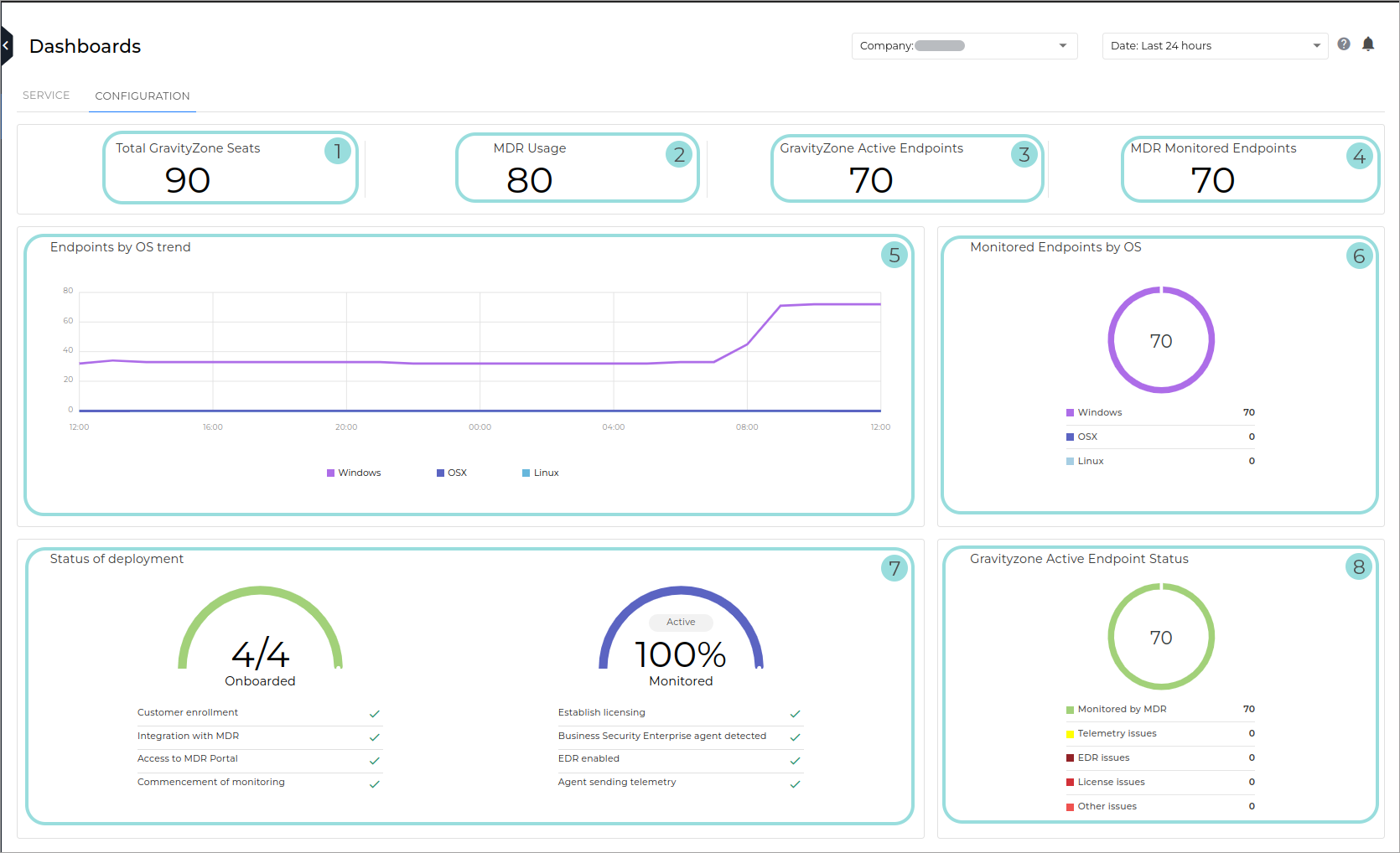The image size is (1400, 853).
Task: Click the Telemetry issues yellow swatch
Action: tap(1070, 734)
